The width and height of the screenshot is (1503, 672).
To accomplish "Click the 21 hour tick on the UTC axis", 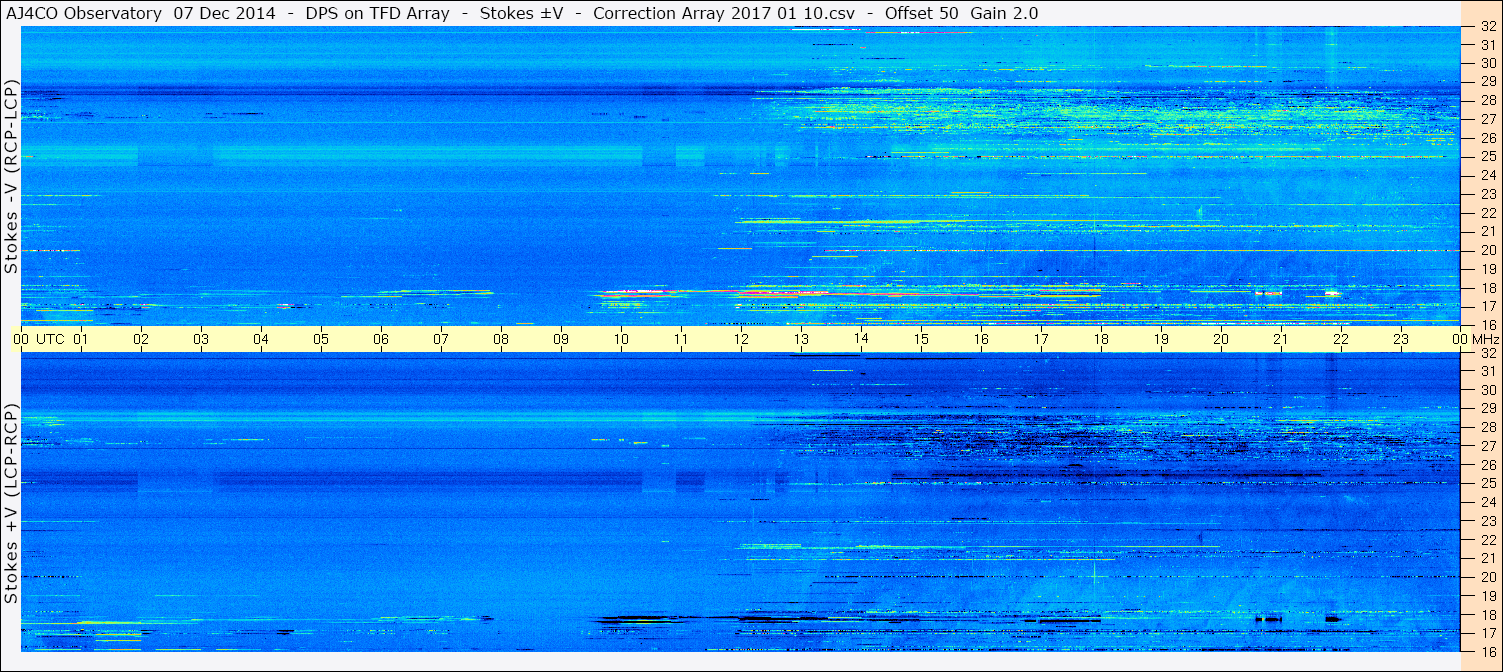I will pyautogui.click(x=1281, y=339).
